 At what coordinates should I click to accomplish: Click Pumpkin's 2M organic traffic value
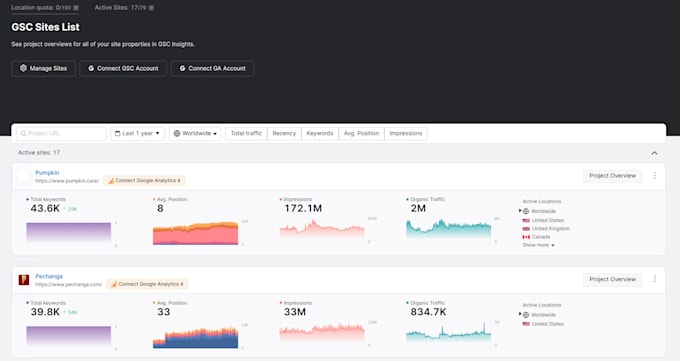coord(418,209)
